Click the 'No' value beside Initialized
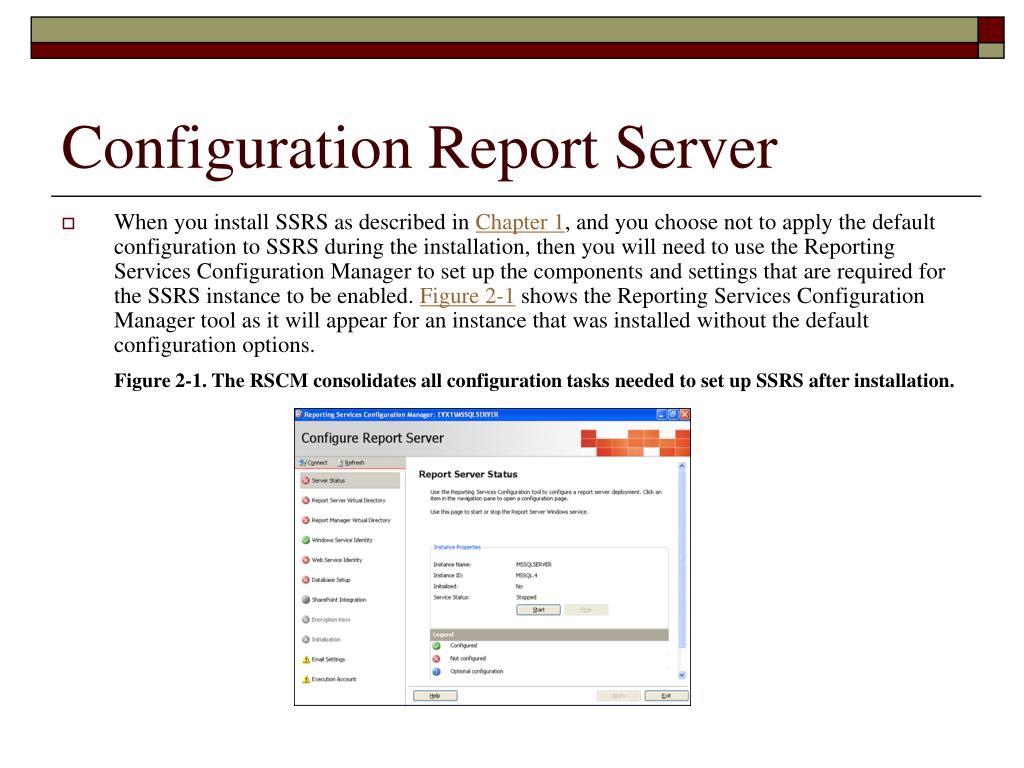 (x=519, y=586)
